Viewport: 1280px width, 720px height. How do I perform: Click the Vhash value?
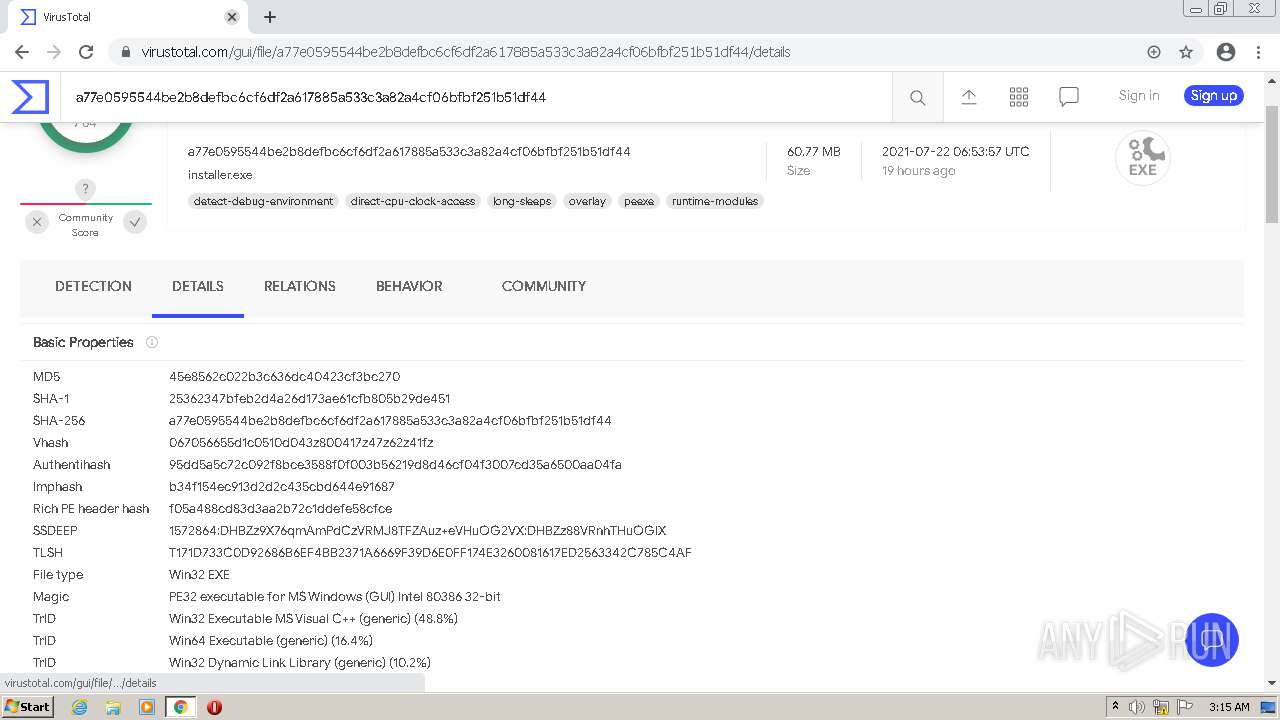pos(301,443)
